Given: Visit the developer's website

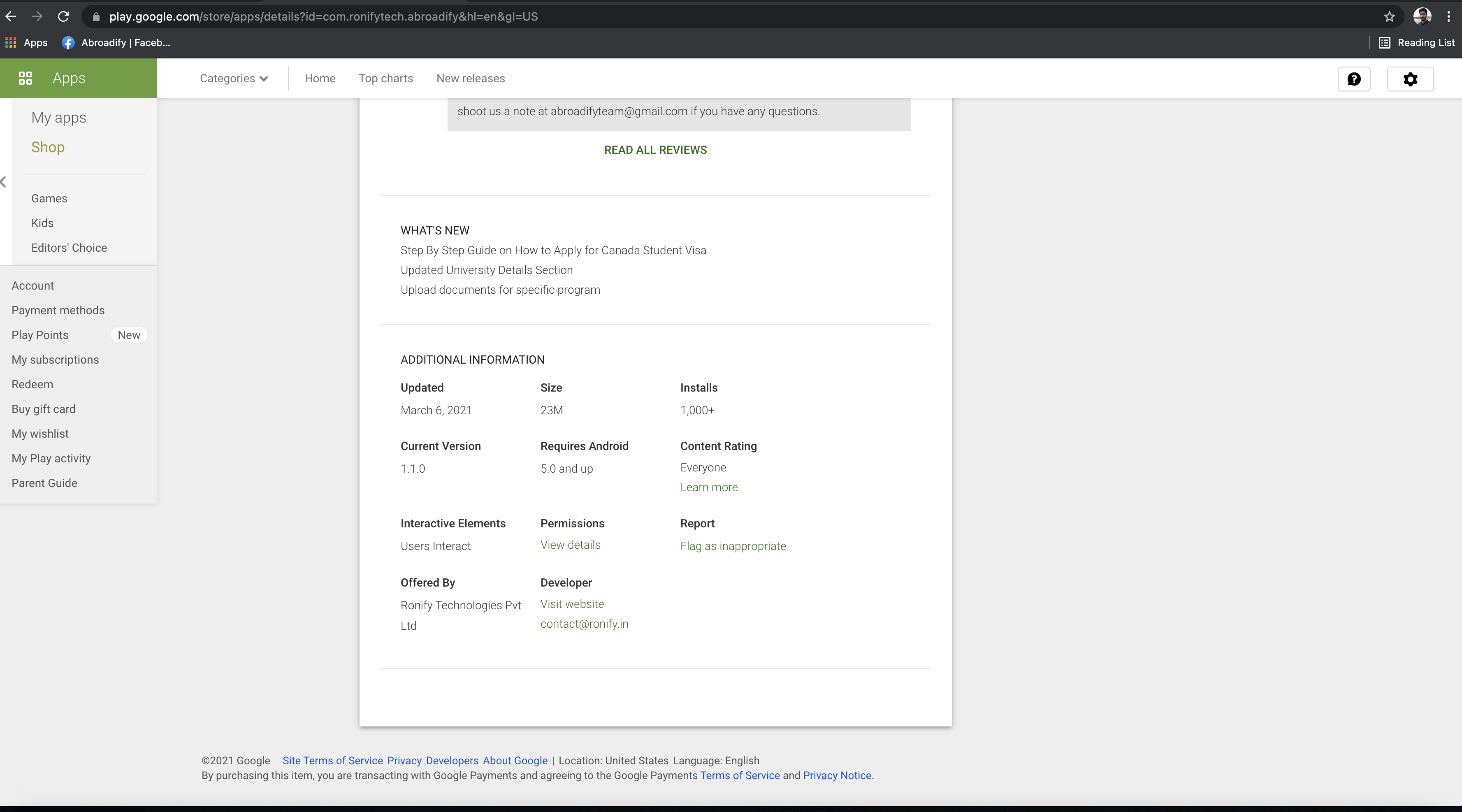Looking at the screenshot, I should pos(572,604).
